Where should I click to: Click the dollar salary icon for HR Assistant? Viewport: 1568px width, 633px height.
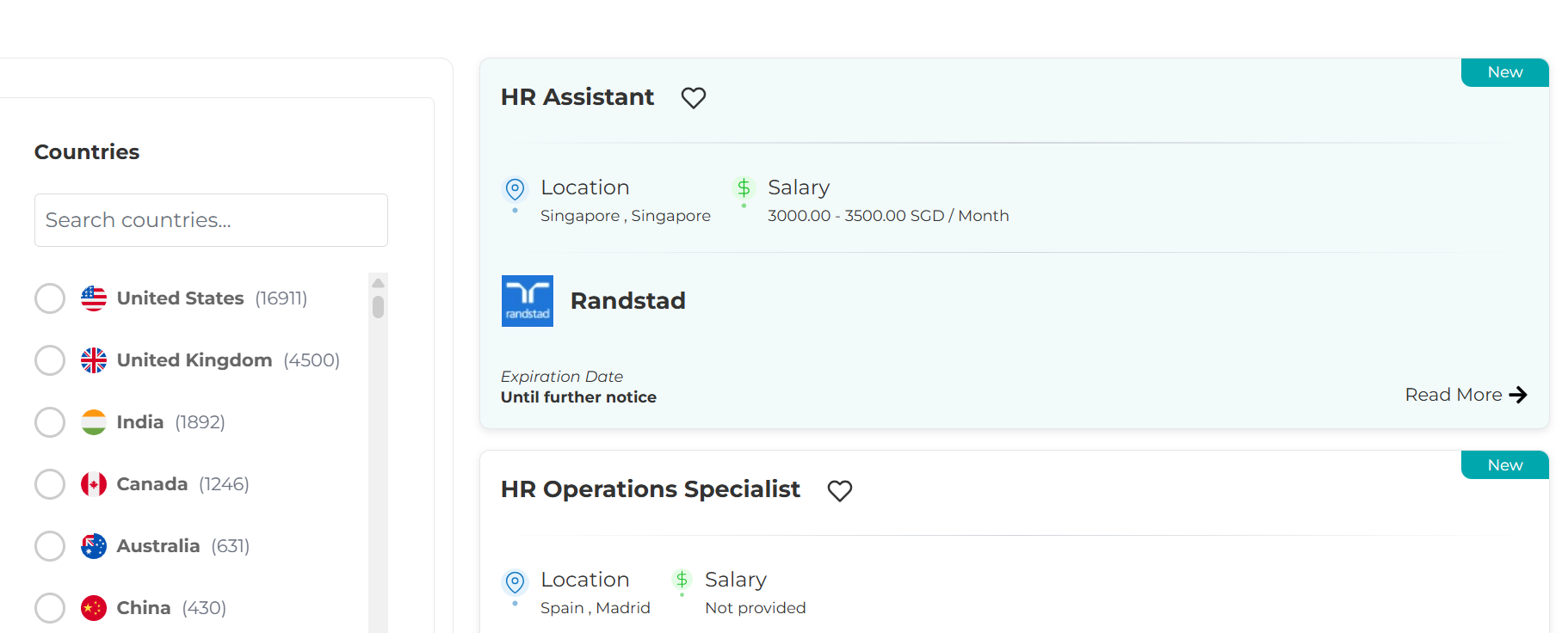coord(744,187)
